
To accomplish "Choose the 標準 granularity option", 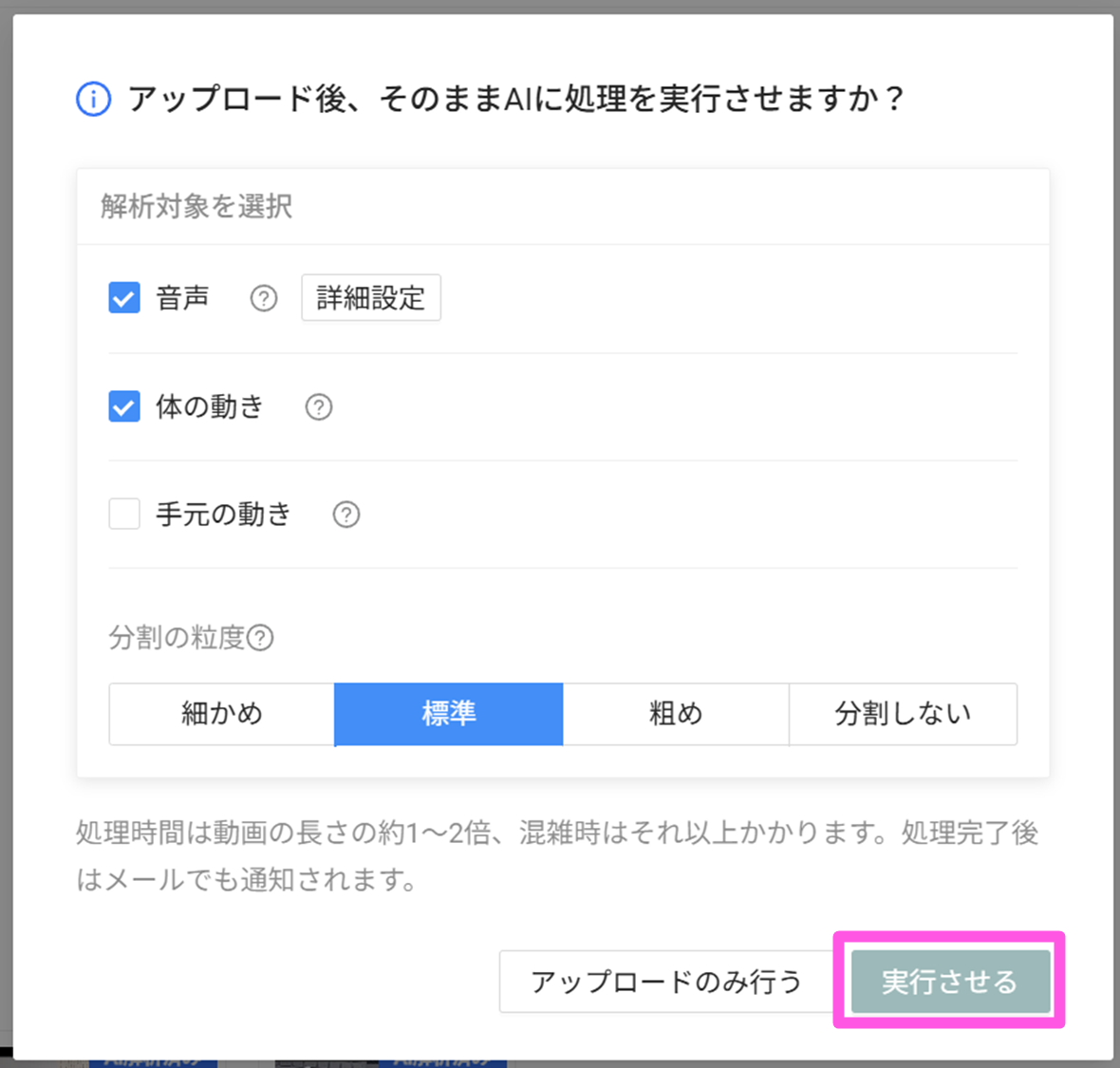I will tap(449, 714).
